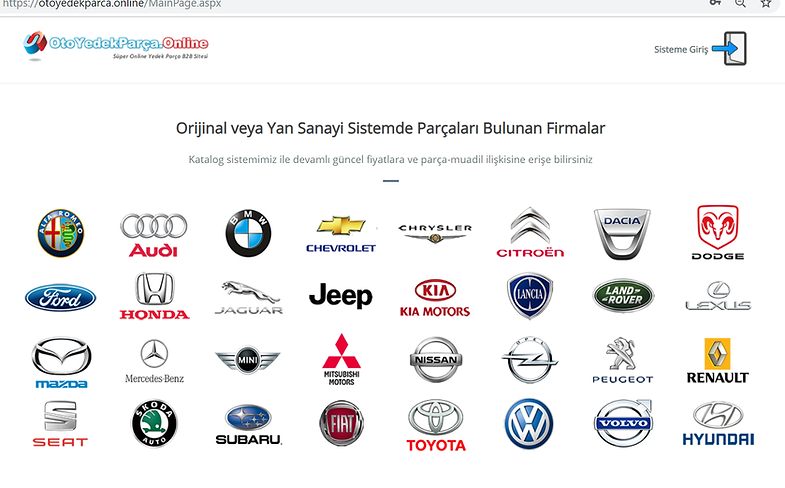Click the Mercedes-Benz logo
The width and height of the screenshot is (785, 488).
point(154,361)
